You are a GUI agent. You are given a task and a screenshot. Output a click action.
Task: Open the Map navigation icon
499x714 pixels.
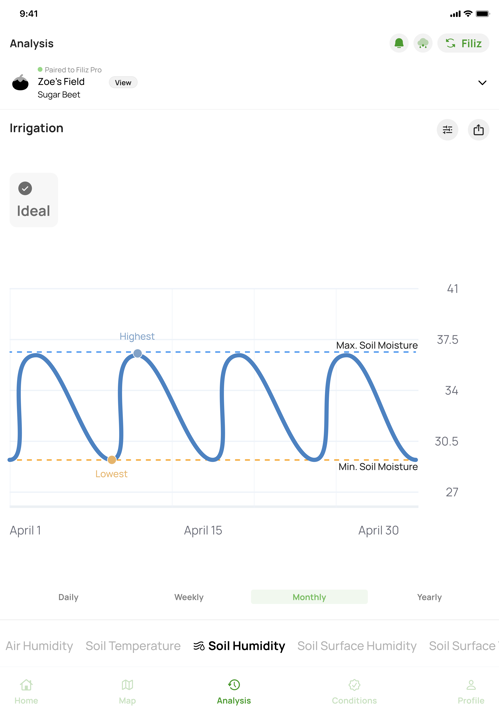pos(127,685)
